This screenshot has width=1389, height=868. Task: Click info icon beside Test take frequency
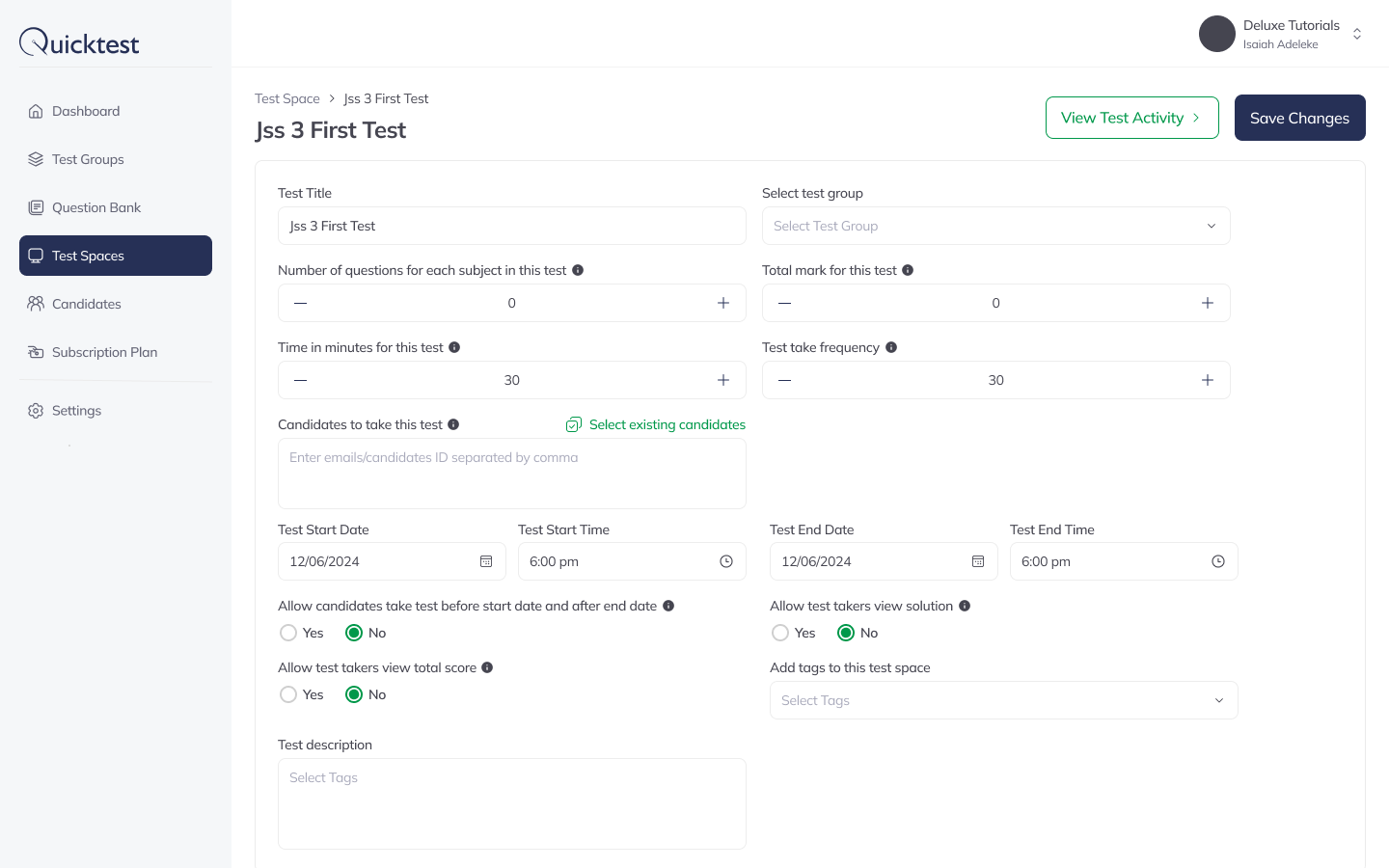pyautogui.click(x=891, y=347)
